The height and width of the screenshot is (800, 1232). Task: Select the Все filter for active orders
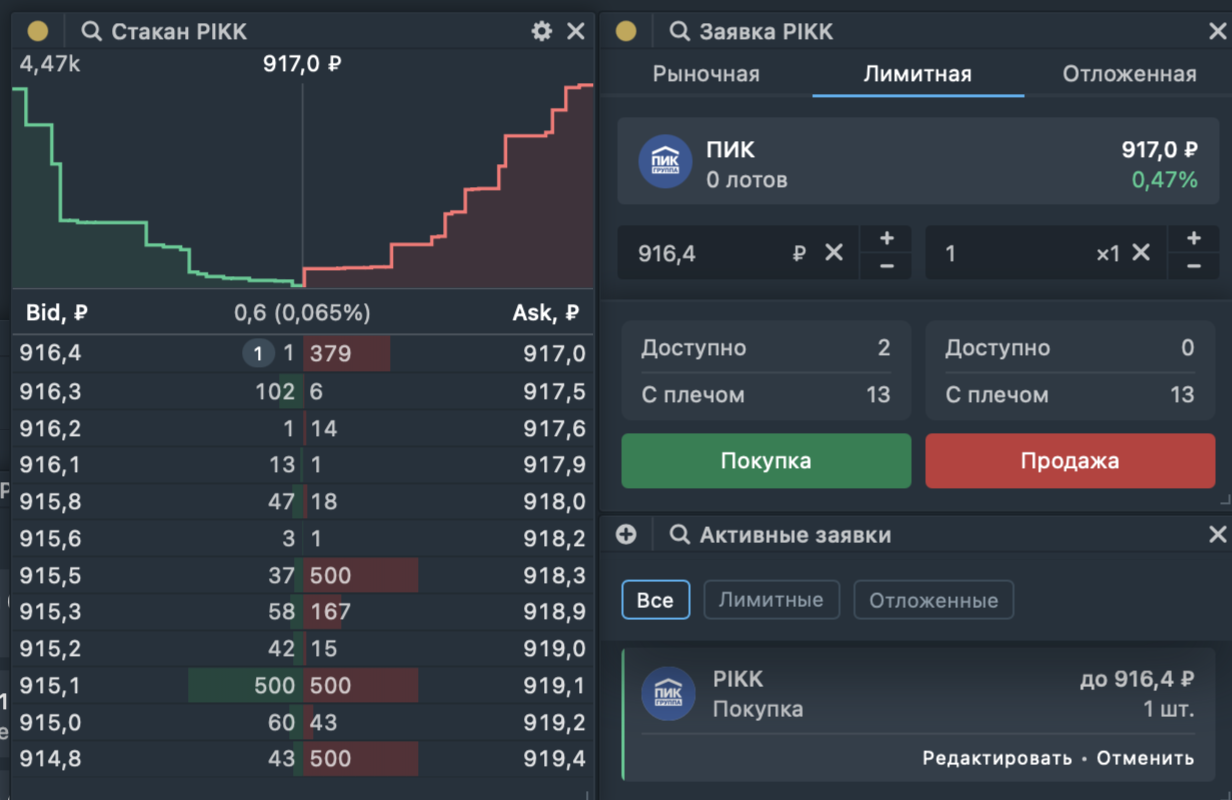(x=655, y=600)
